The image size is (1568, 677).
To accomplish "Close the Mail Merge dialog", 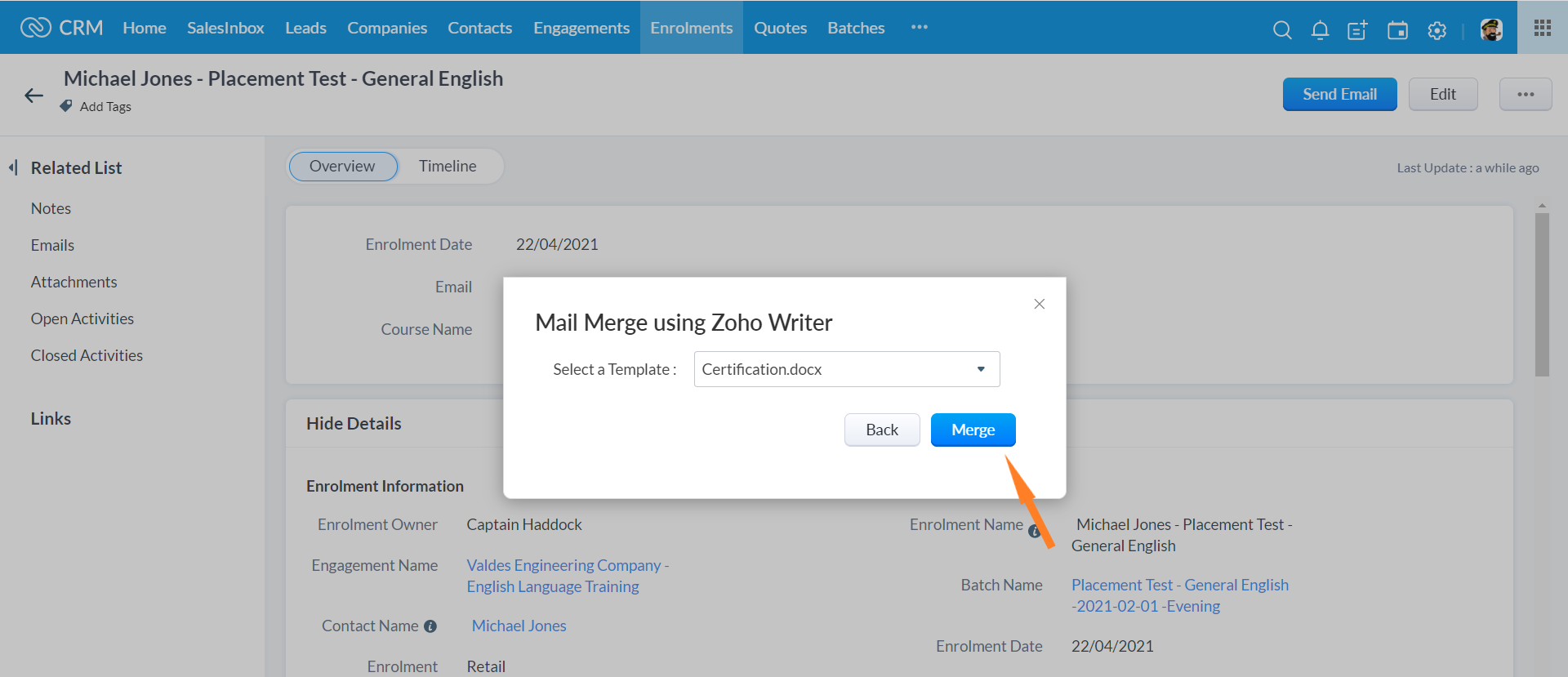I will click(x=1039, y=304).
